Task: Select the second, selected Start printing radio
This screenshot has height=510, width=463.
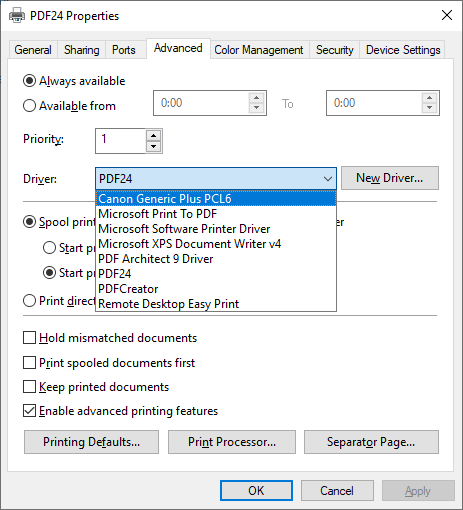Action: click(49, 273)
